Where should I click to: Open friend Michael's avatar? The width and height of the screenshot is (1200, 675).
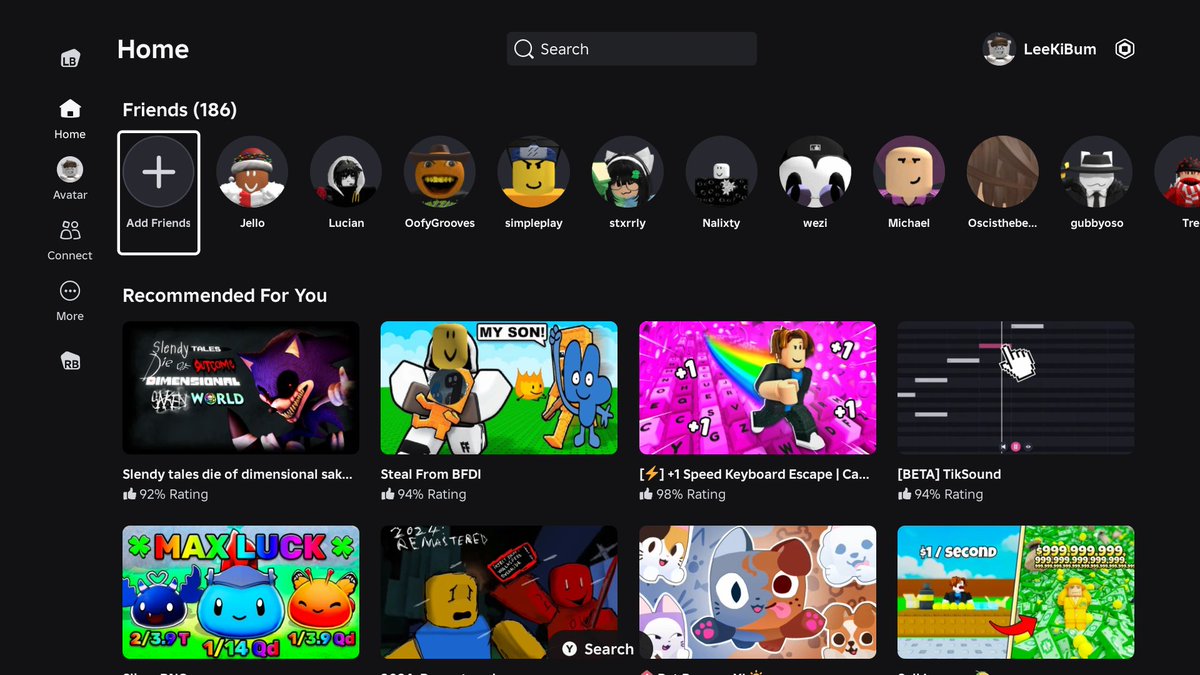pyautogui.click(x=909, y=172)
